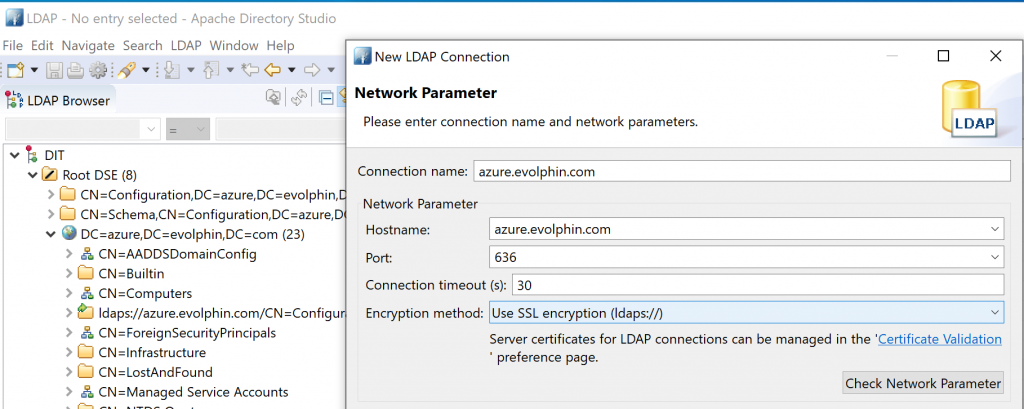Click the quick search value field
This screenshot has width=1024, height=409.
[281, 129]
